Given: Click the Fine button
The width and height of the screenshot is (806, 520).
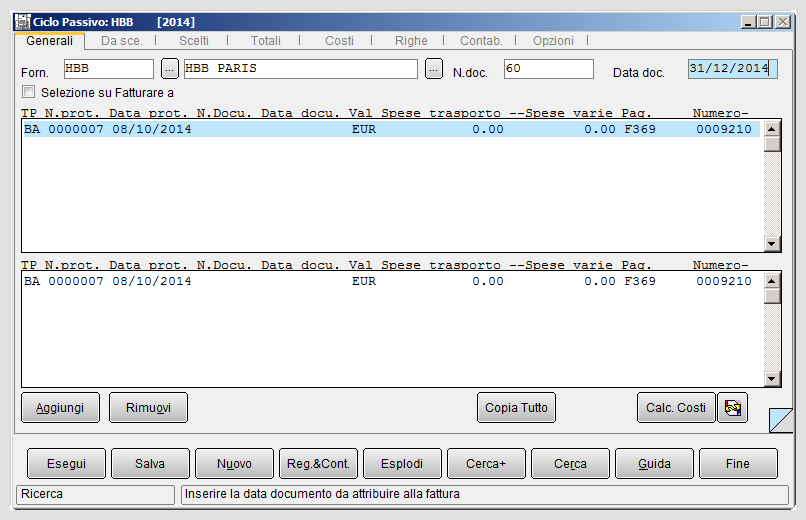Looking at the screenshot, I should 738,464.
